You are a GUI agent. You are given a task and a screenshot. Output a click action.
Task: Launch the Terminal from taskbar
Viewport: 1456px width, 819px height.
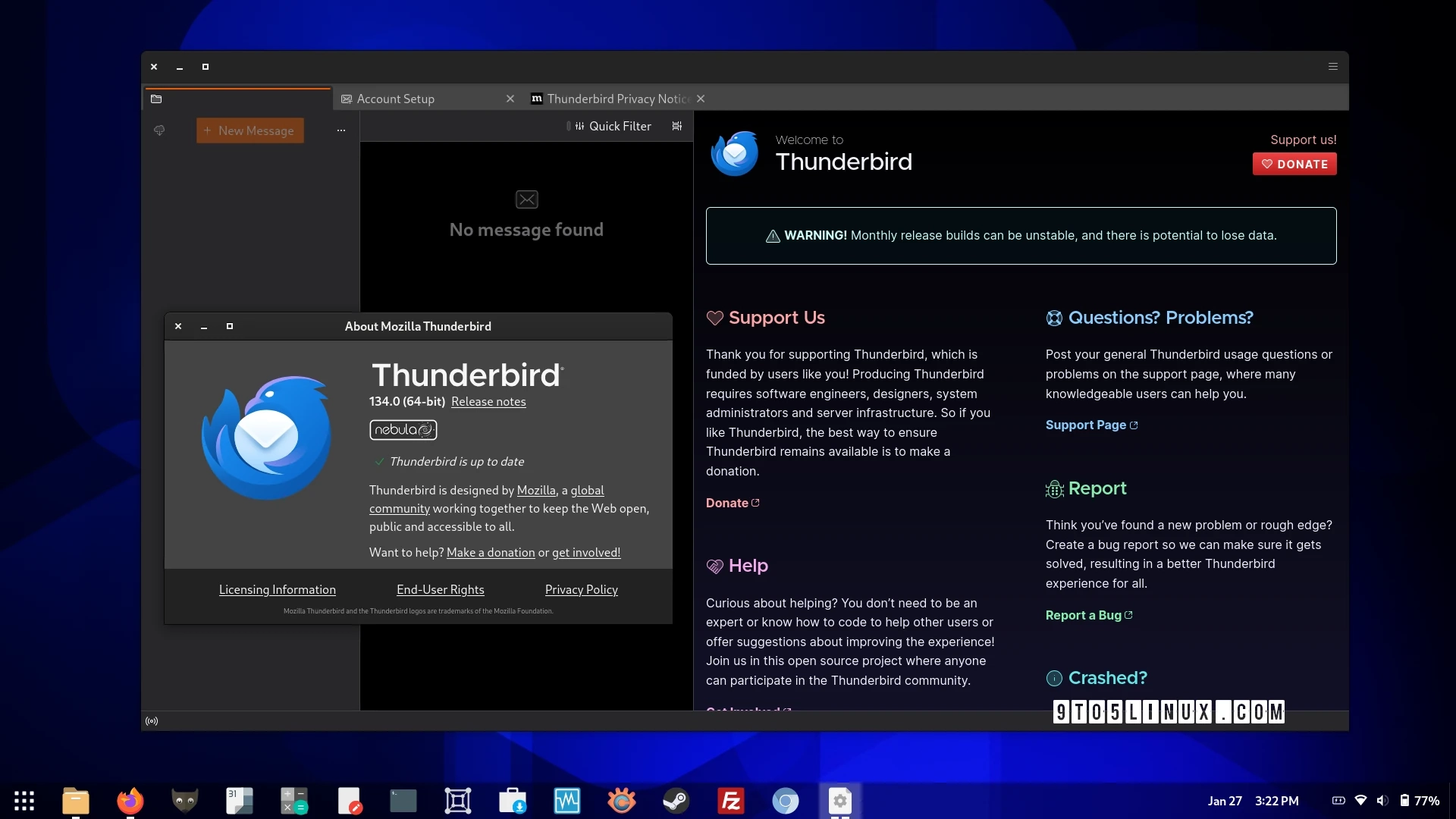point(403,801)
